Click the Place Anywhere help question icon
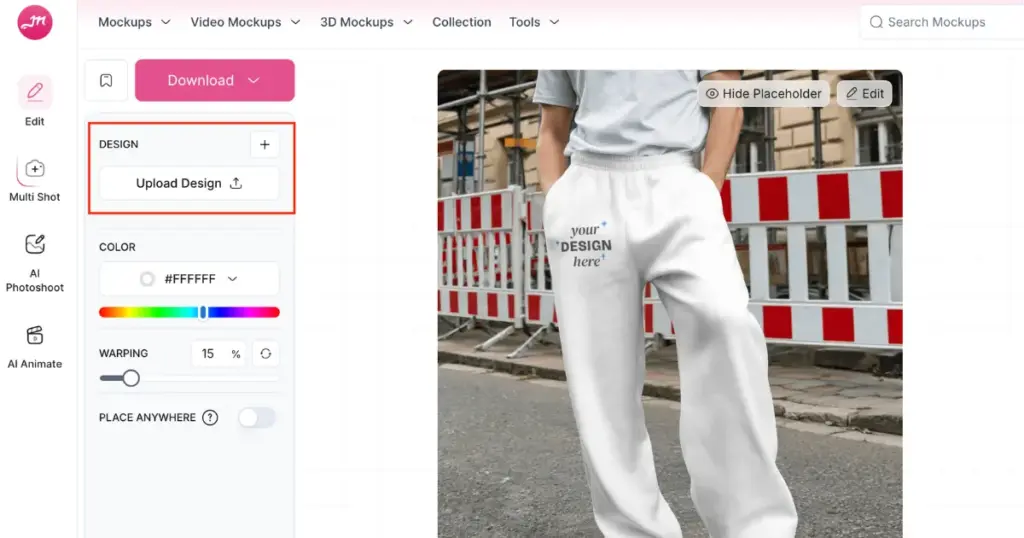Screen dimensions: 1024x538 (210, 417)
